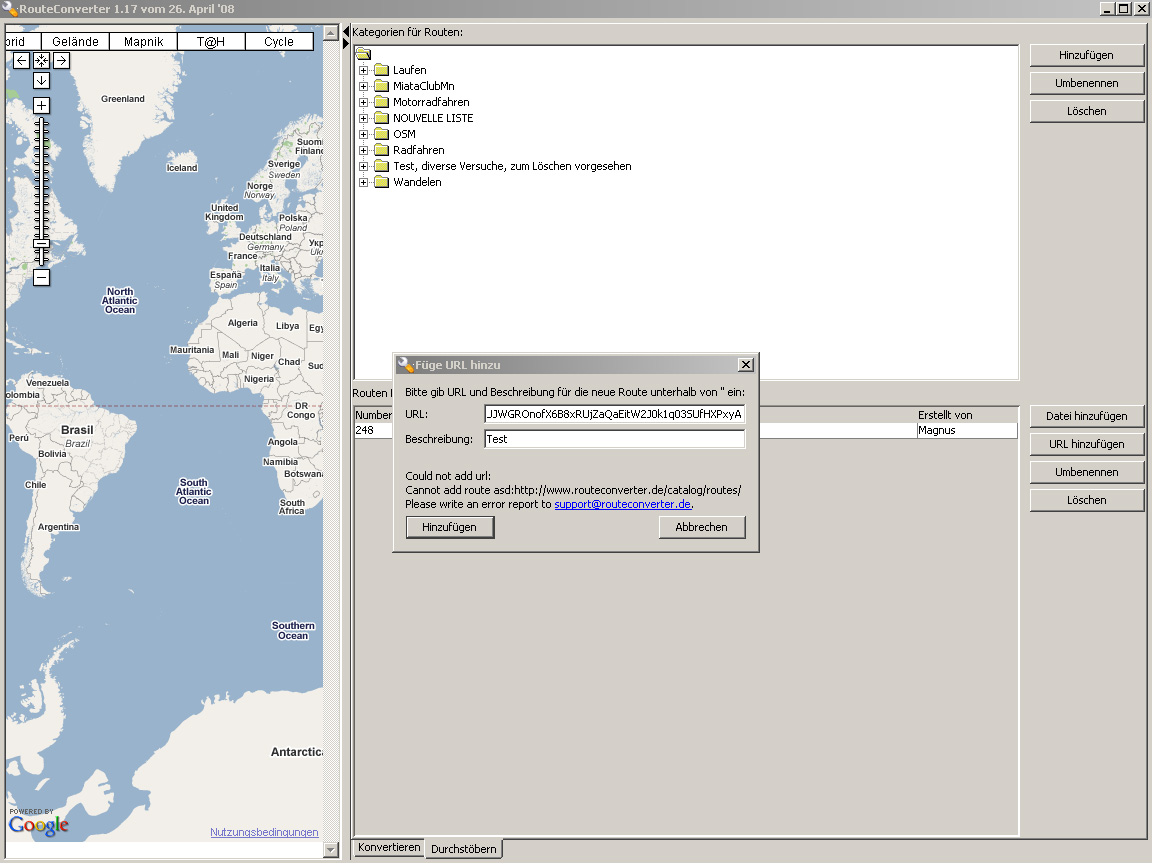Expand the Wandelen category
The width and height of the screenshot is (1152, 864).
363,182
